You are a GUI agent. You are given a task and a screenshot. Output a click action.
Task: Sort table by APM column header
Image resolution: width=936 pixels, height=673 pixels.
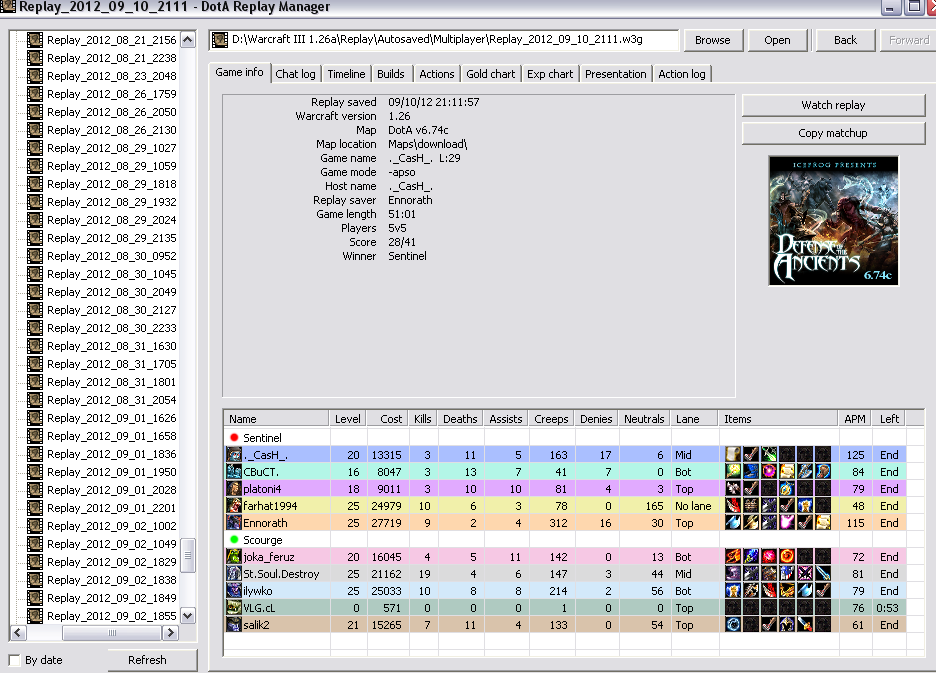click(x=855, y=419)
